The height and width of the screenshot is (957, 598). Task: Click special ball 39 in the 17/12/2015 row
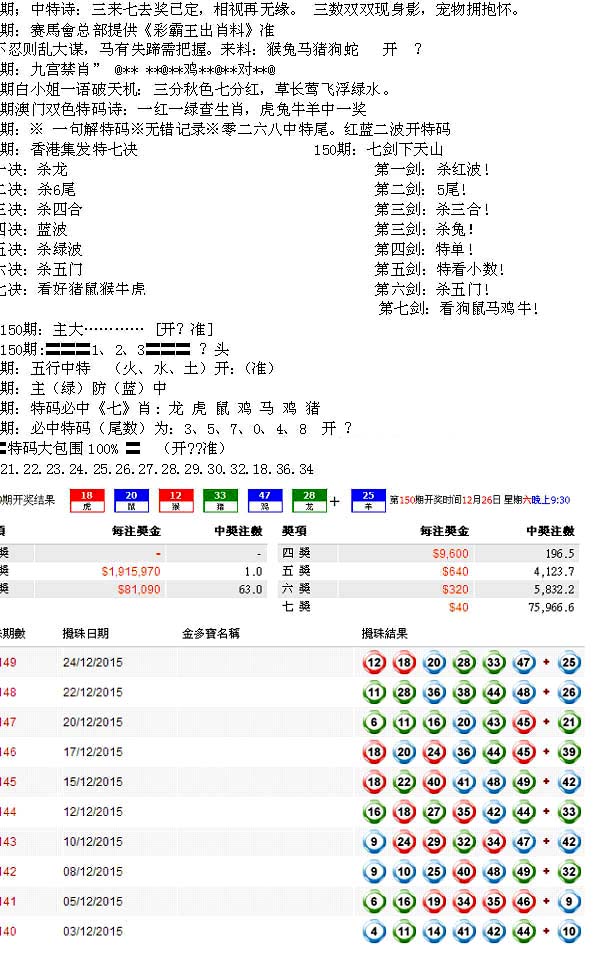pyautogui.click(x=569, y=752)
